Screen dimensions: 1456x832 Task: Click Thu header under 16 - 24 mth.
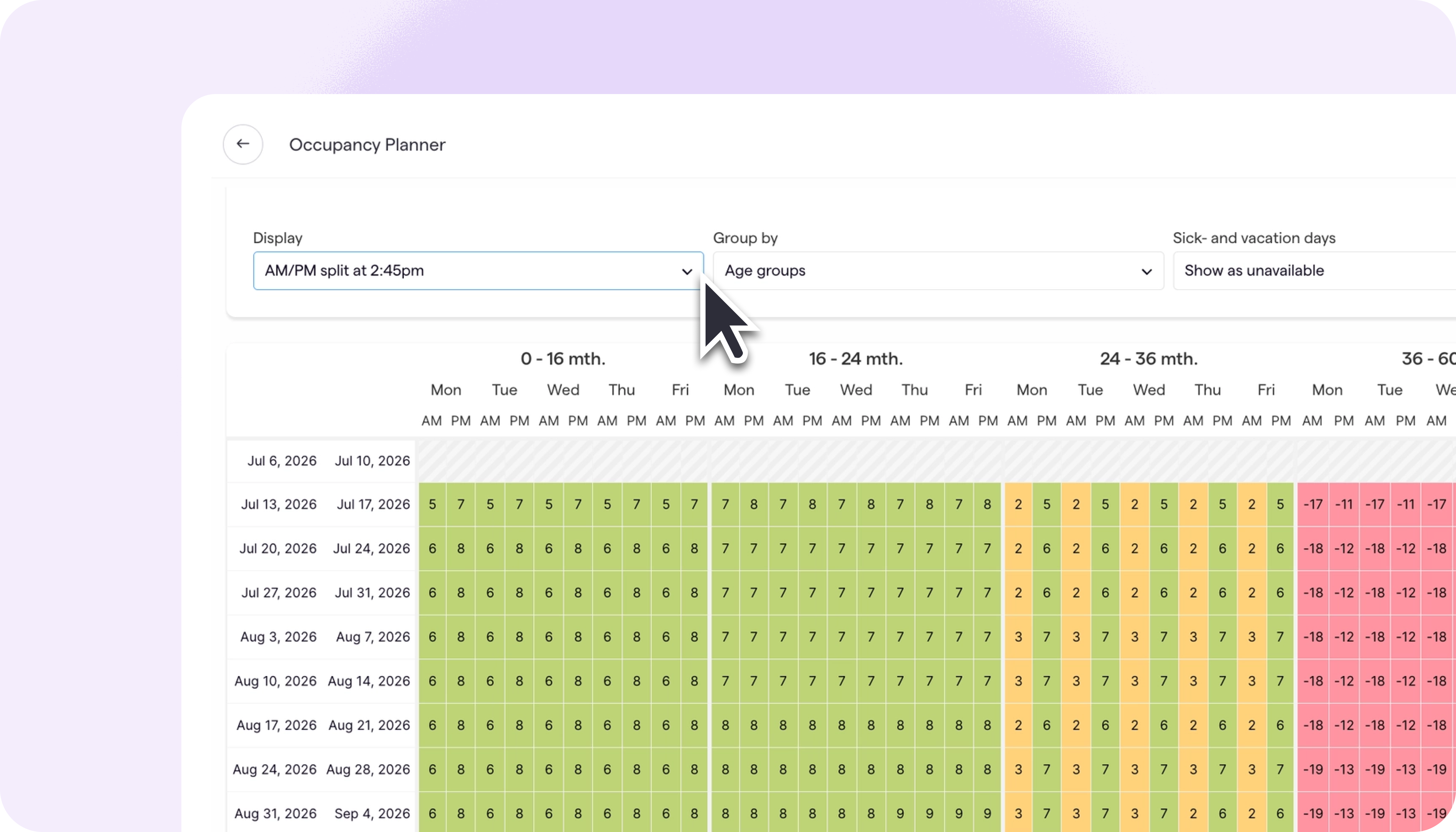[915, 390]
